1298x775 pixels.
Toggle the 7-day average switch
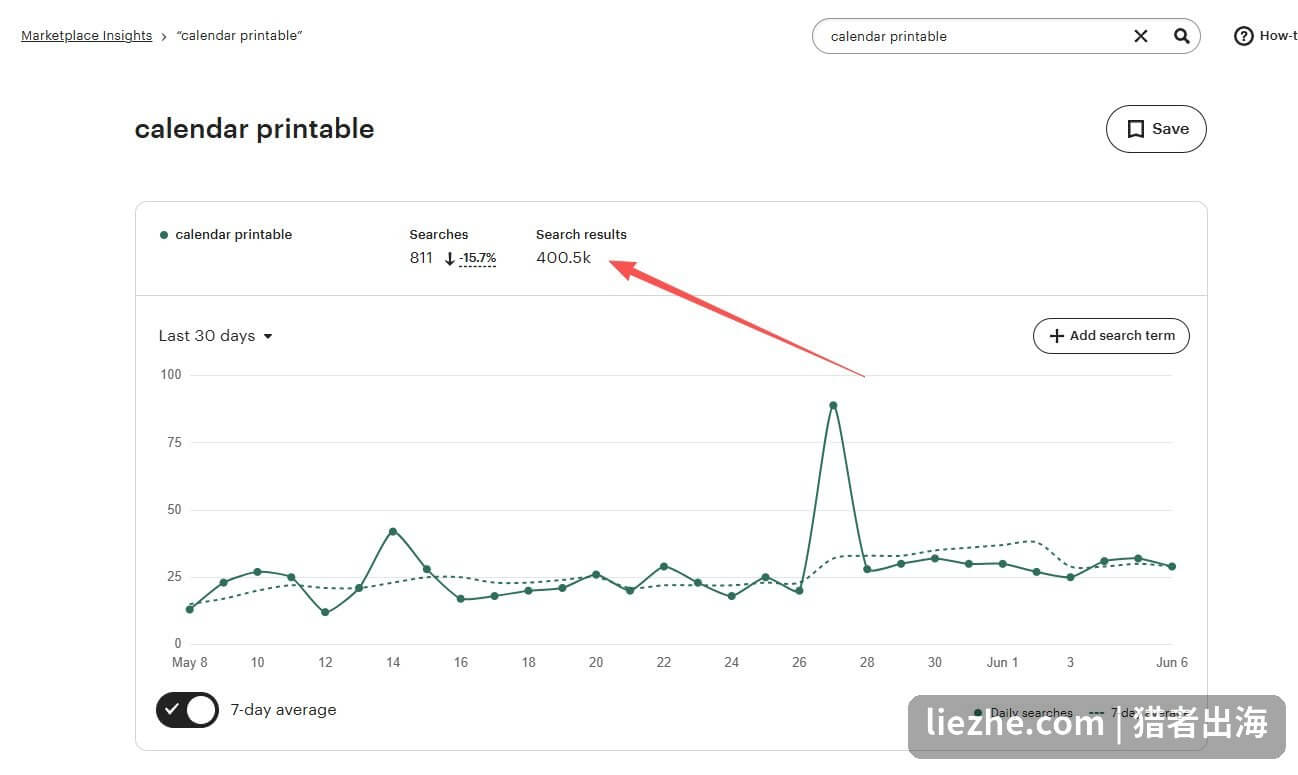[187, 710]
